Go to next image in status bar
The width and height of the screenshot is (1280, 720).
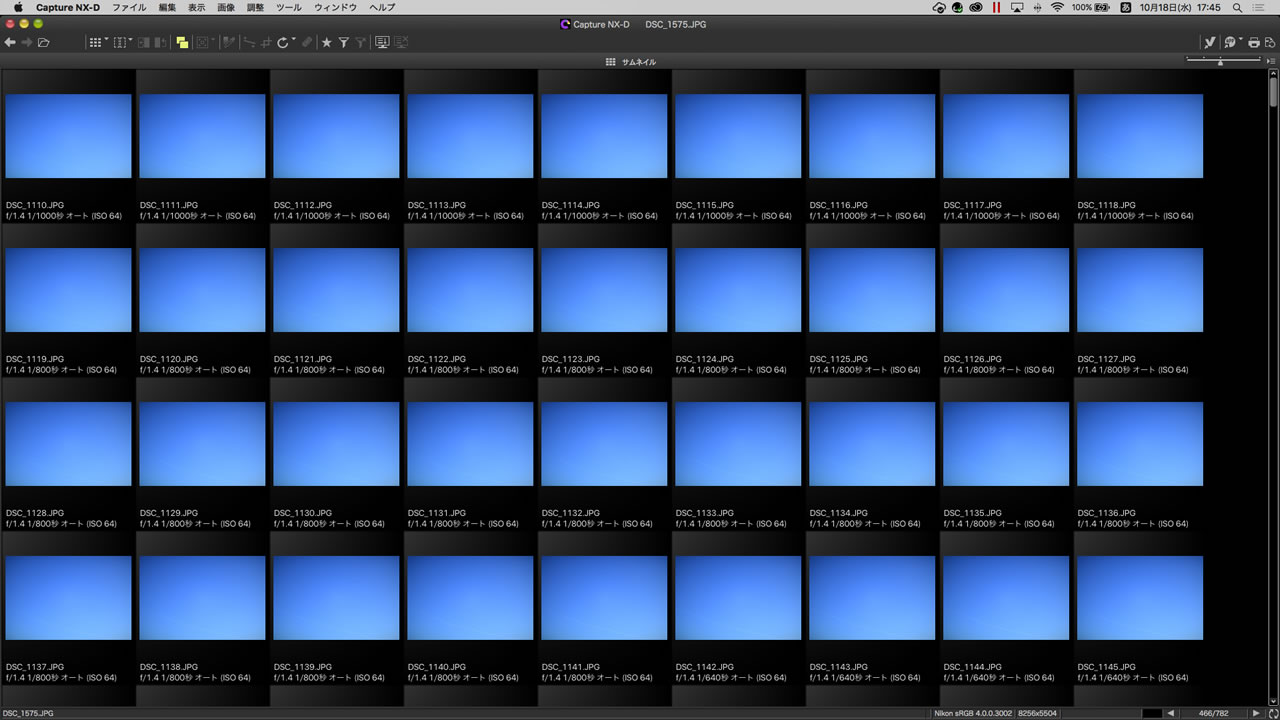[1256, 713]
